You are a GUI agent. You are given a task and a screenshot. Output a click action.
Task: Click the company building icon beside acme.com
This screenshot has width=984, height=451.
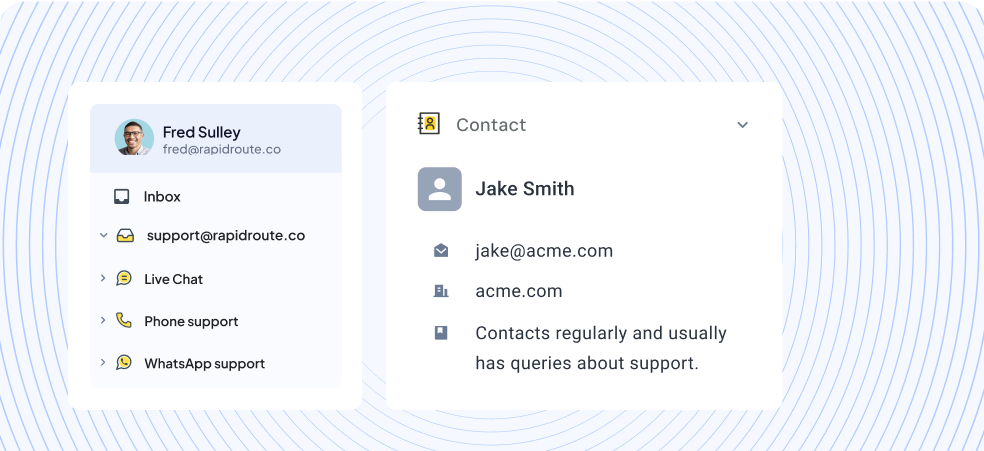tap(441, 291)
